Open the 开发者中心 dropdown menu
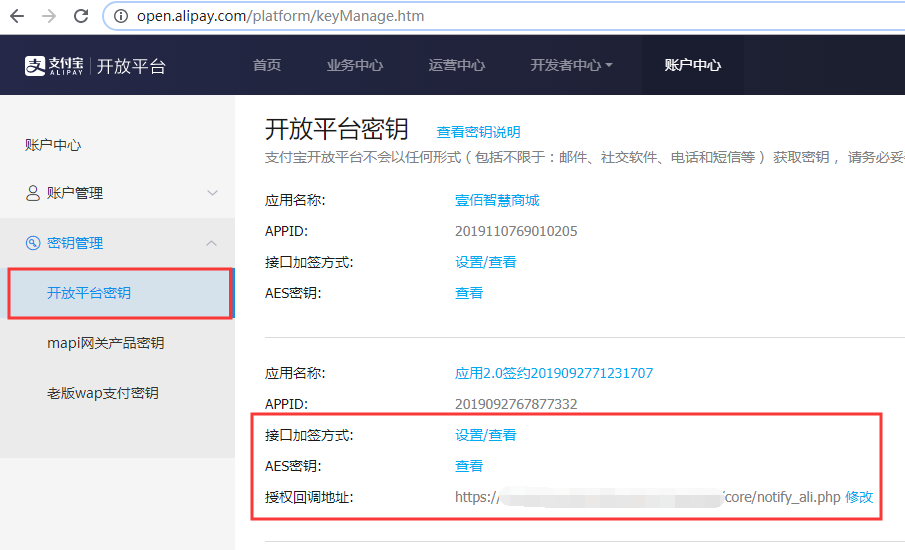Viewport: 905px width, 550px height. (571, 65)
